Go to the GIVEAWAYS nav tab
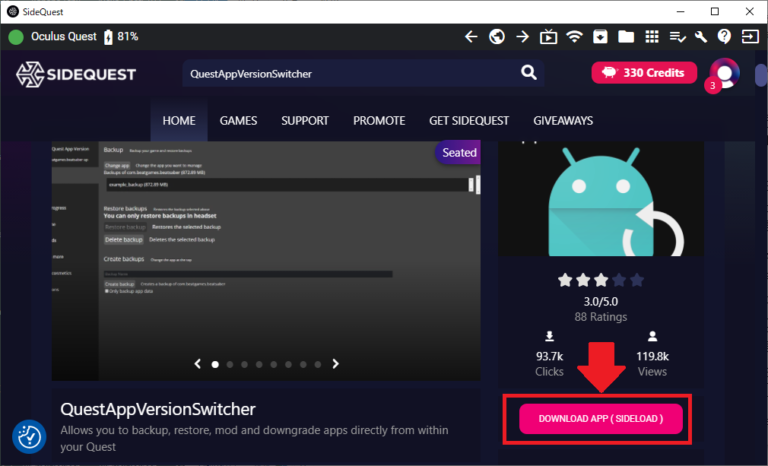This screenshot has width=768, height=466. click(x=563, y=121)
